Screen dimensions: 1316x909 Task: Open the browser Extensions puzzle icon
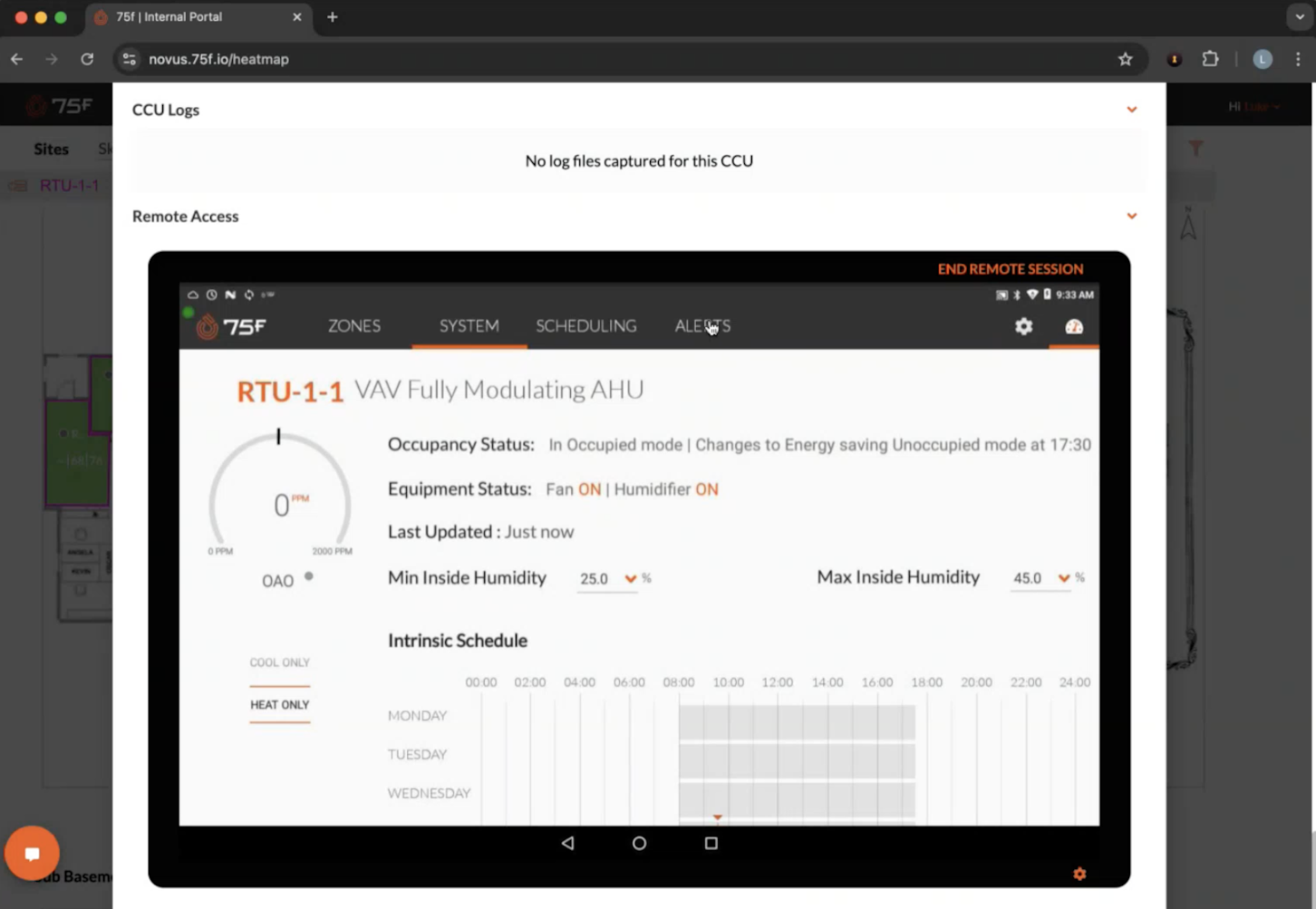click(x=1210, y=59)
